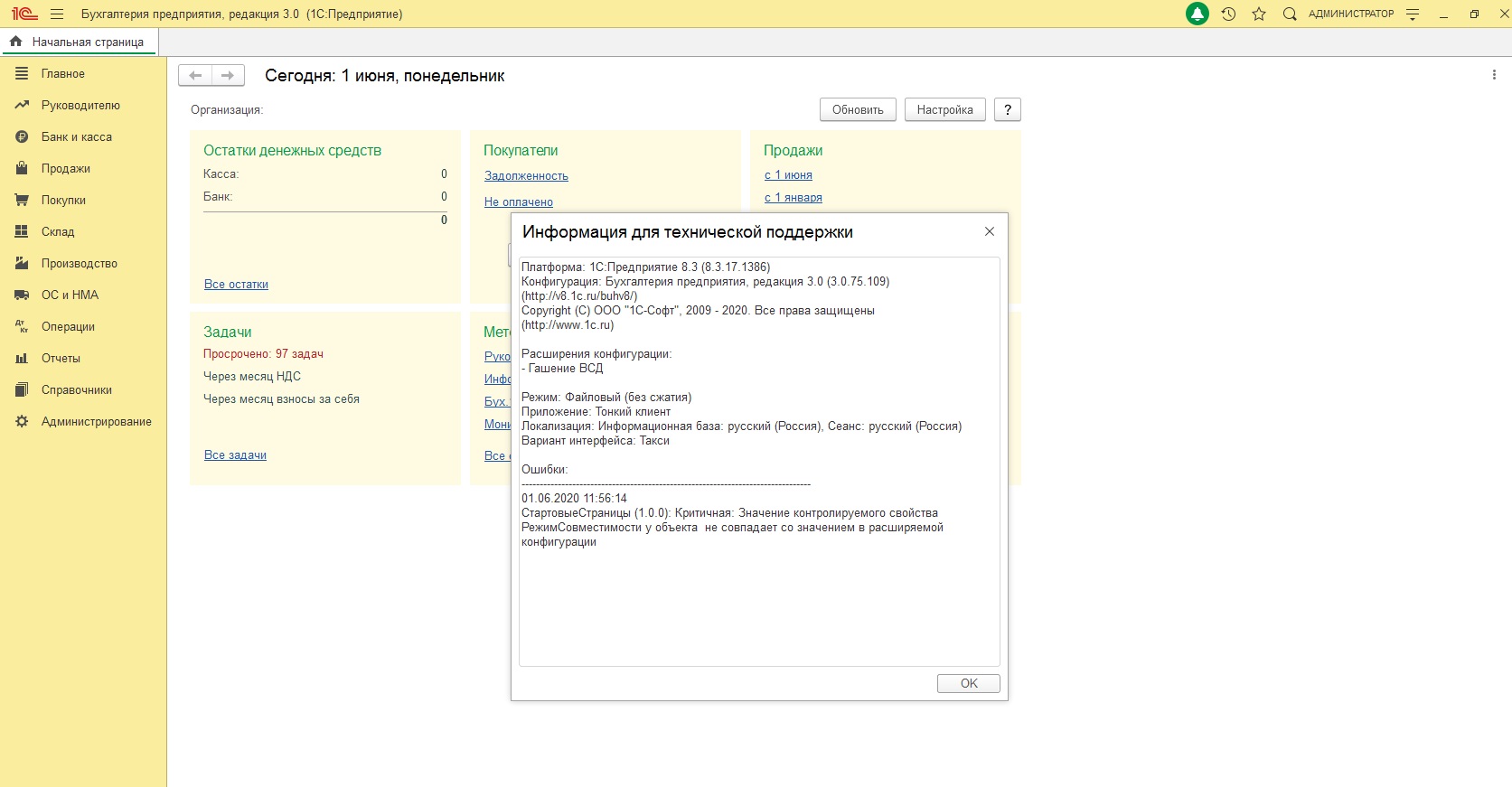Click the Администрирование gear icon

[22, 421]
